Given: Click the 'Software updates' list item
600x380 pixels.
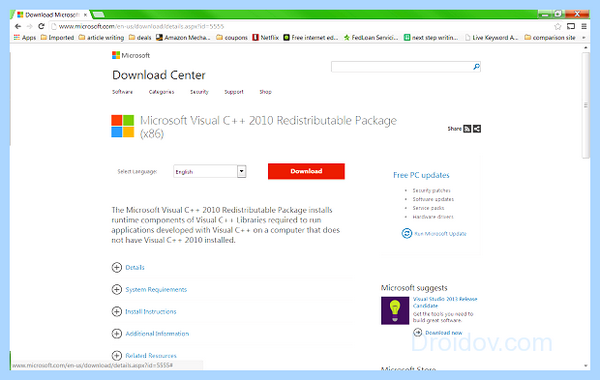Looking at the screenshot, I should click(x=433, y=199).
